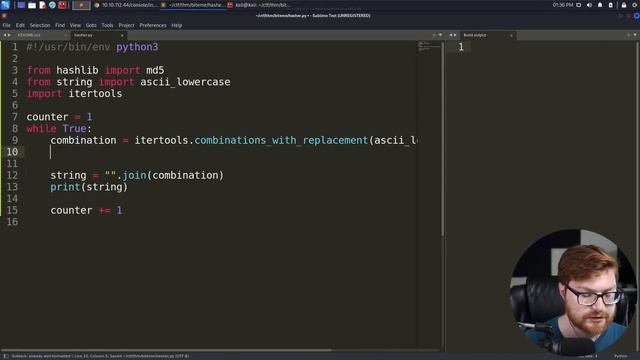
Task: Click the new tab plus in right pane
Action: [629, 35]
